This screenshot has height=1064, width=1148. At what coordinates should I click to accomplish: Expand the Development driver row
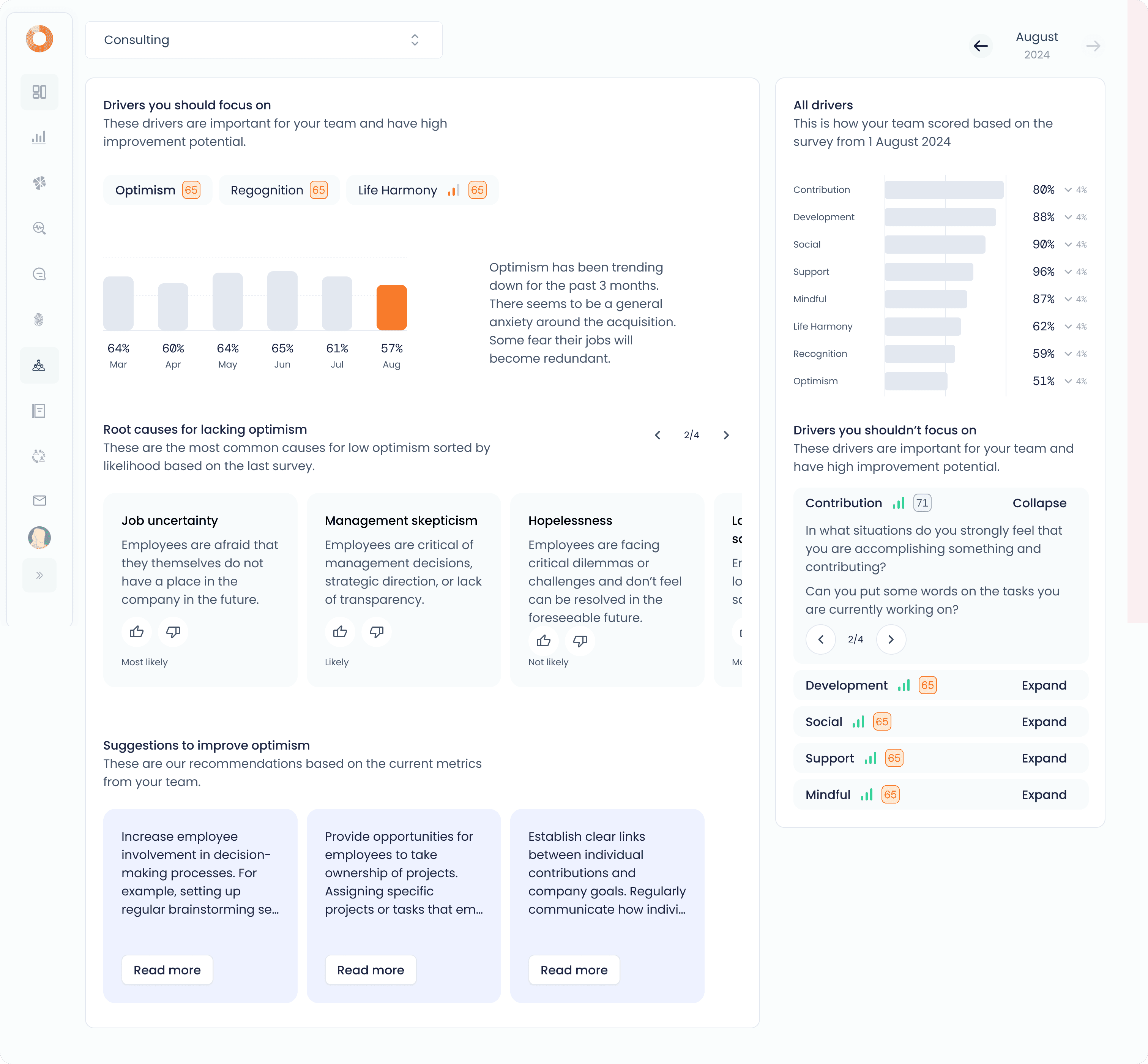coord(1044,685)
